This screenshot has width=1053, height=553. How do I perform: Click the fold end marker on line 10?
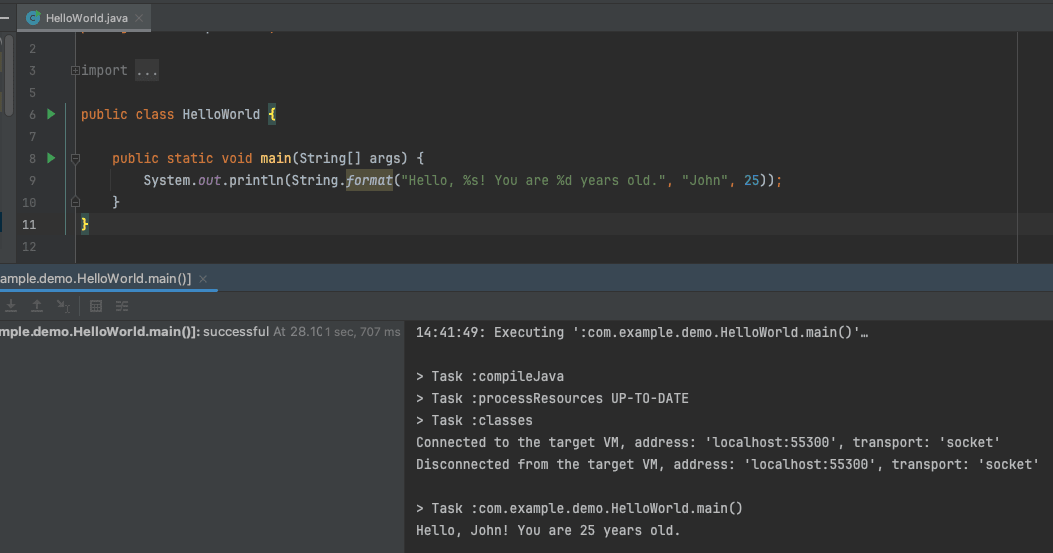(x=75, y=202)
